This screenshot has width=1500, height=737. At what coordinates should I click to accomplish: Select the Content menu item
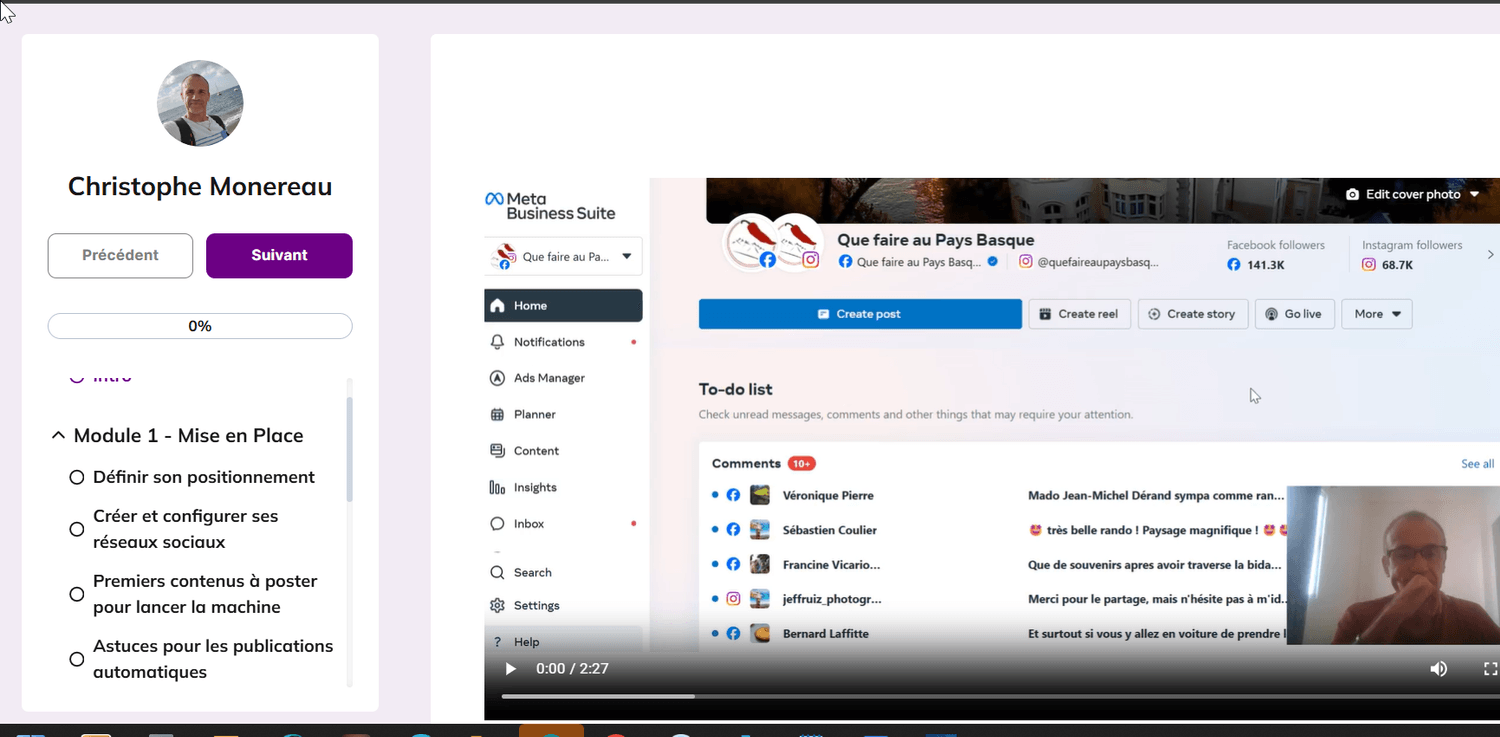click(x=536, y=451)
